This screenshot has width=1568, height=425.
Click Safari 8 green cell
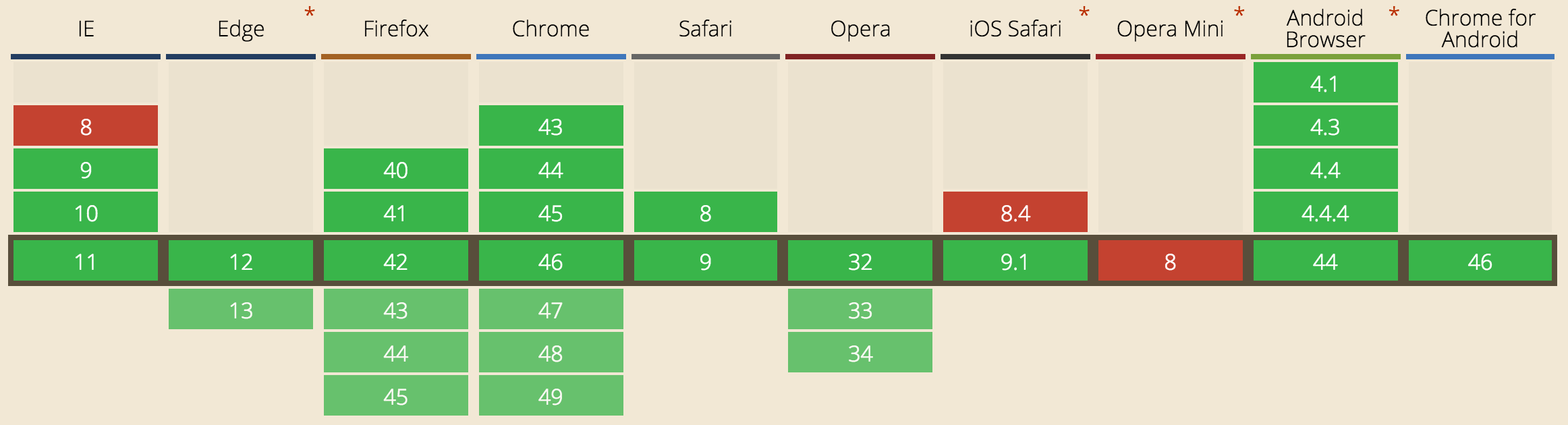(x=706, y=212)
